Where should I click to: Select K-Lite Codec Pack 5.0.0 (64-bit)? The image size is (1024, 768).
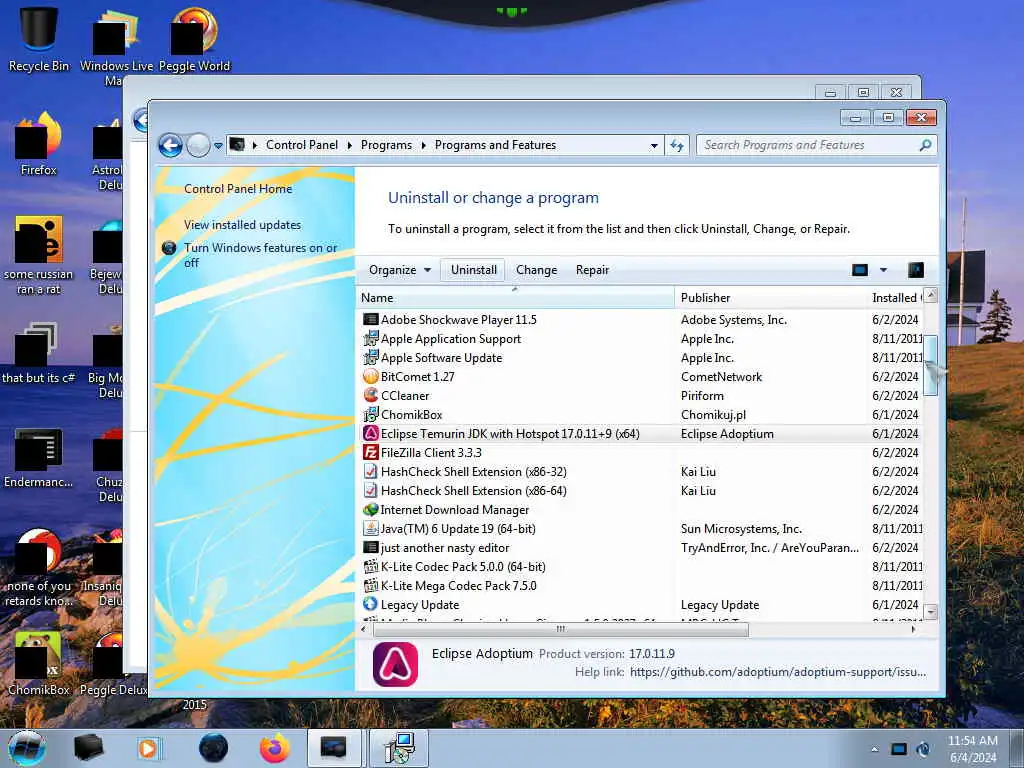coord(463,567)
